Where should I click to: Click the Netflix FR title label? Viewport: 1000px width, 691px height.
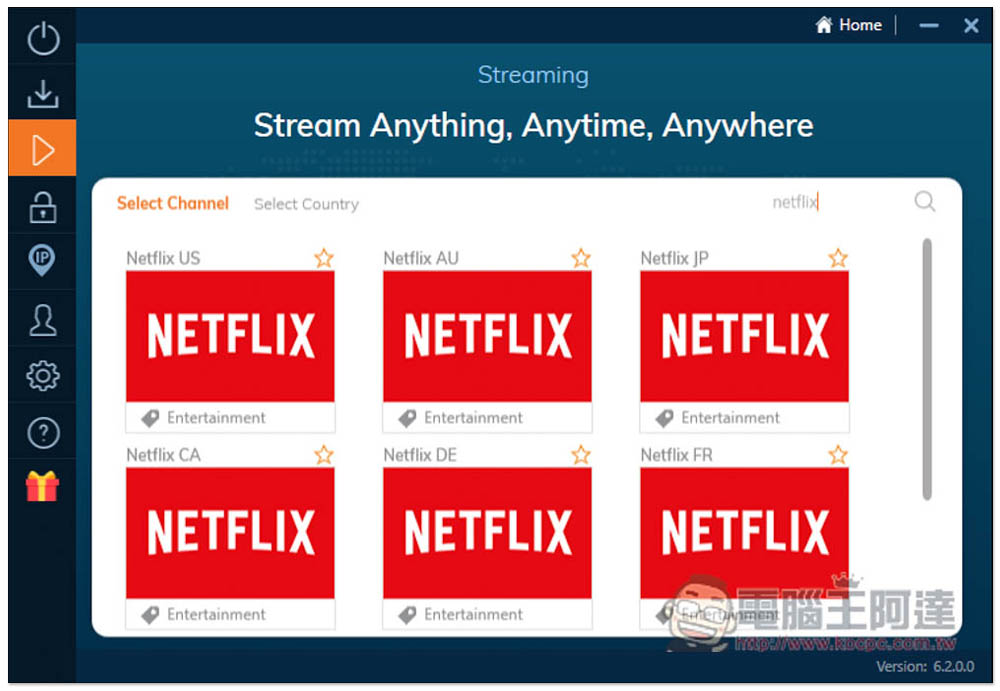677,454
